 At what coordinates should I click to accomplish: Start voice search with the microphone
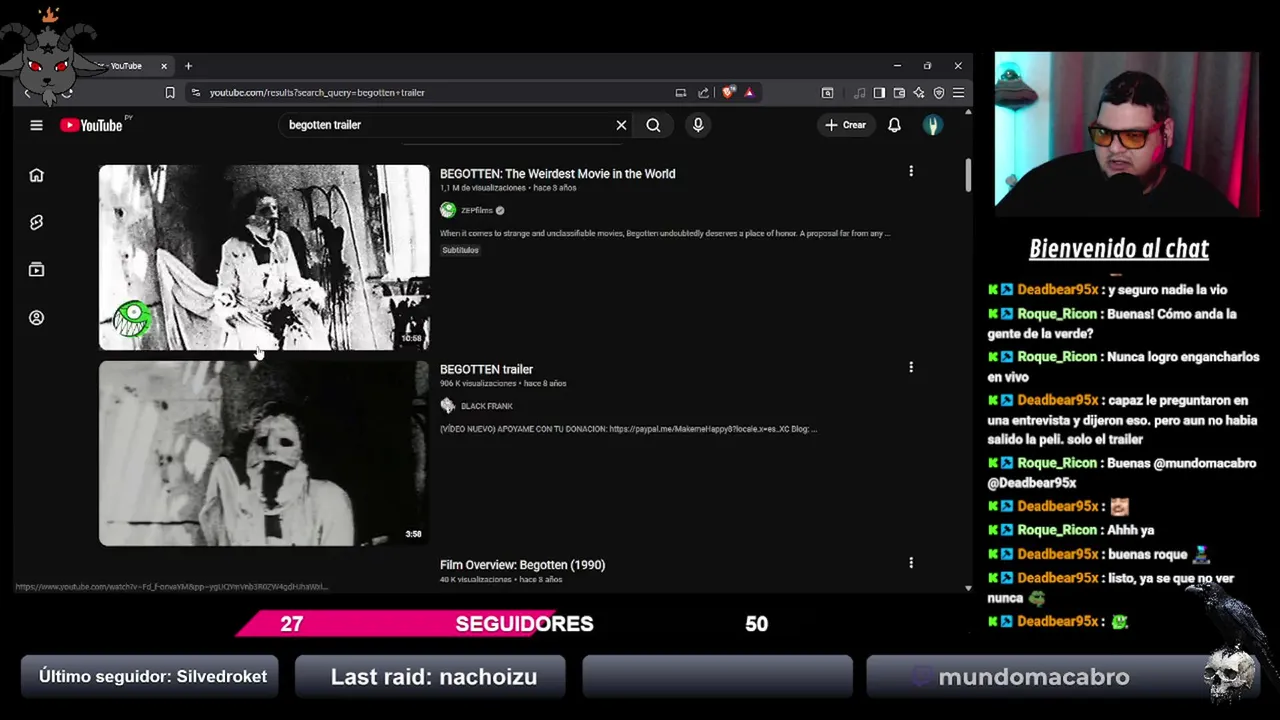(x=698, y=125)
